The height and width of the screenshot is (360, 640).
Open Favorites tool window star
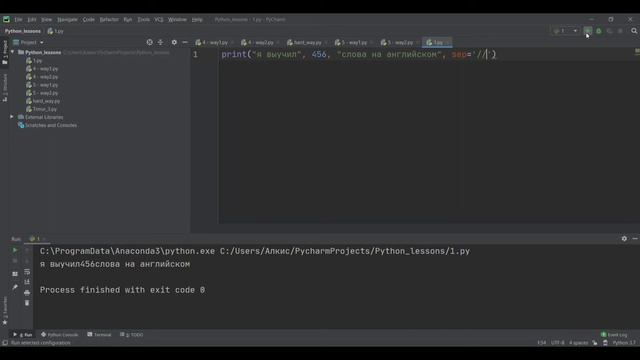point(5,322)
